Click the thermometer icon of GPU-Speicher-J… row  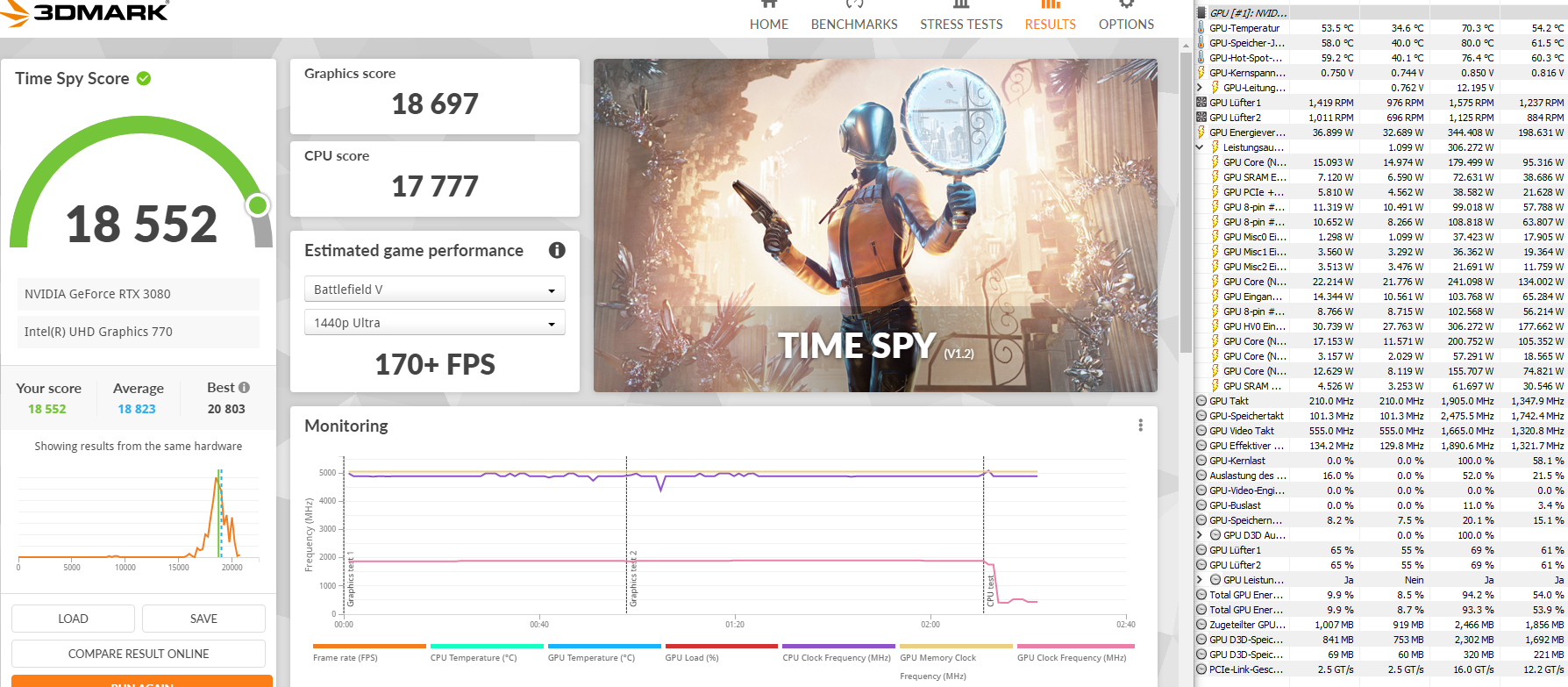coord(1201,43)
